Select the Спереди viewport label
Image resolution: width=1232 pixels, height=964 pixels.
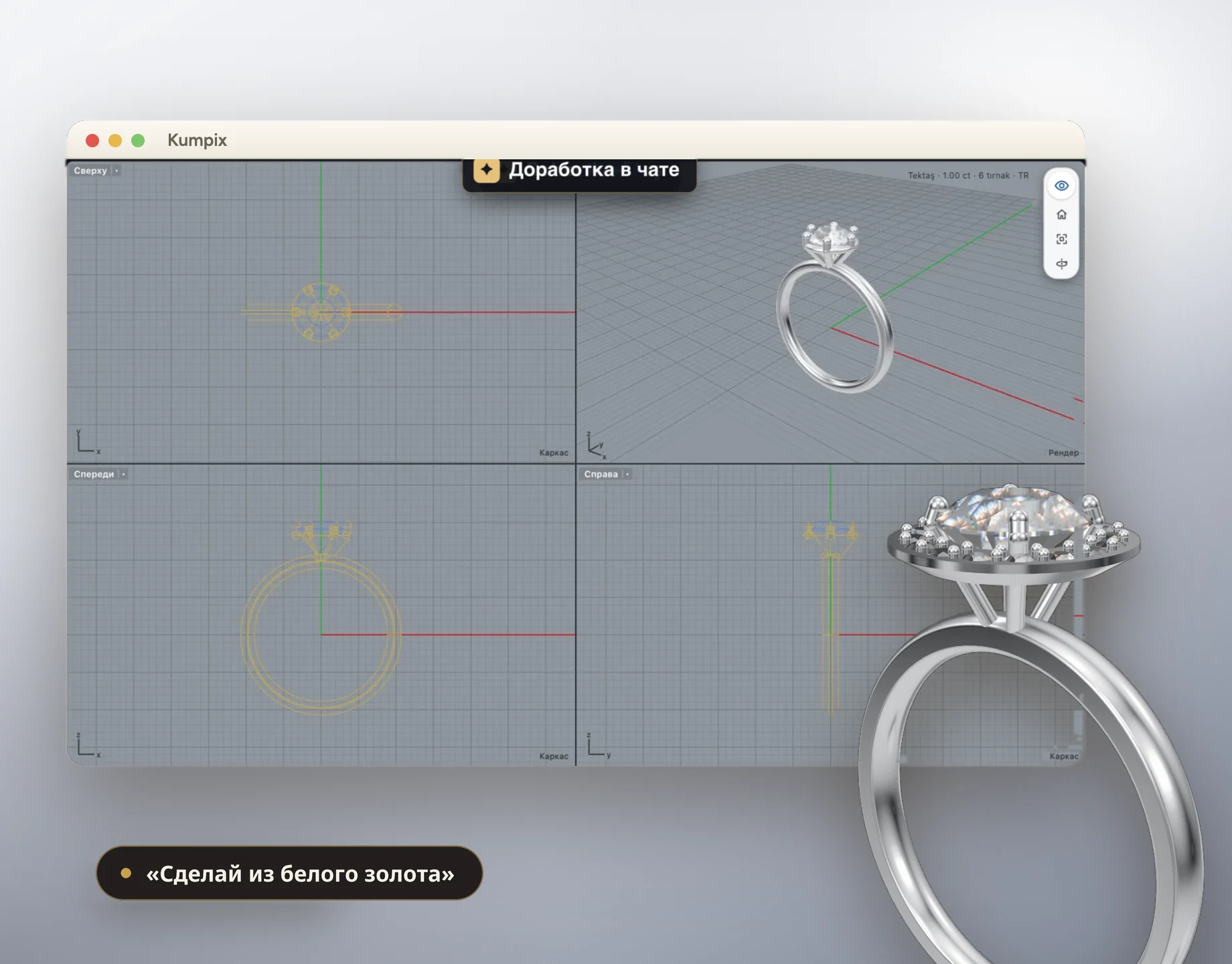point(94,474)
